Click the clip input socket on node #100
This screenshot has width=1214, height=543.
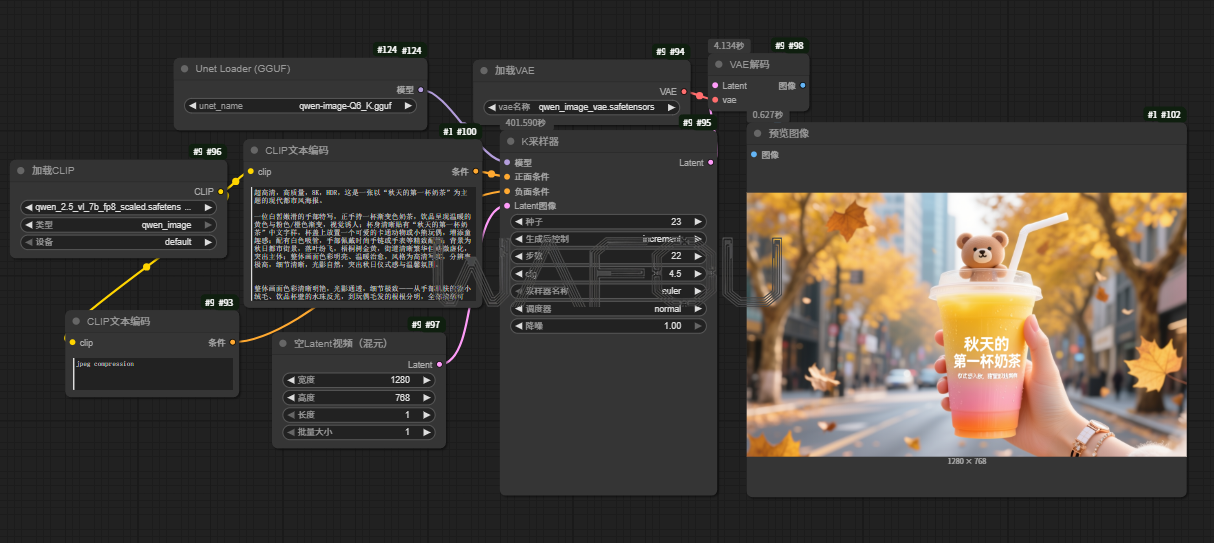251,172
